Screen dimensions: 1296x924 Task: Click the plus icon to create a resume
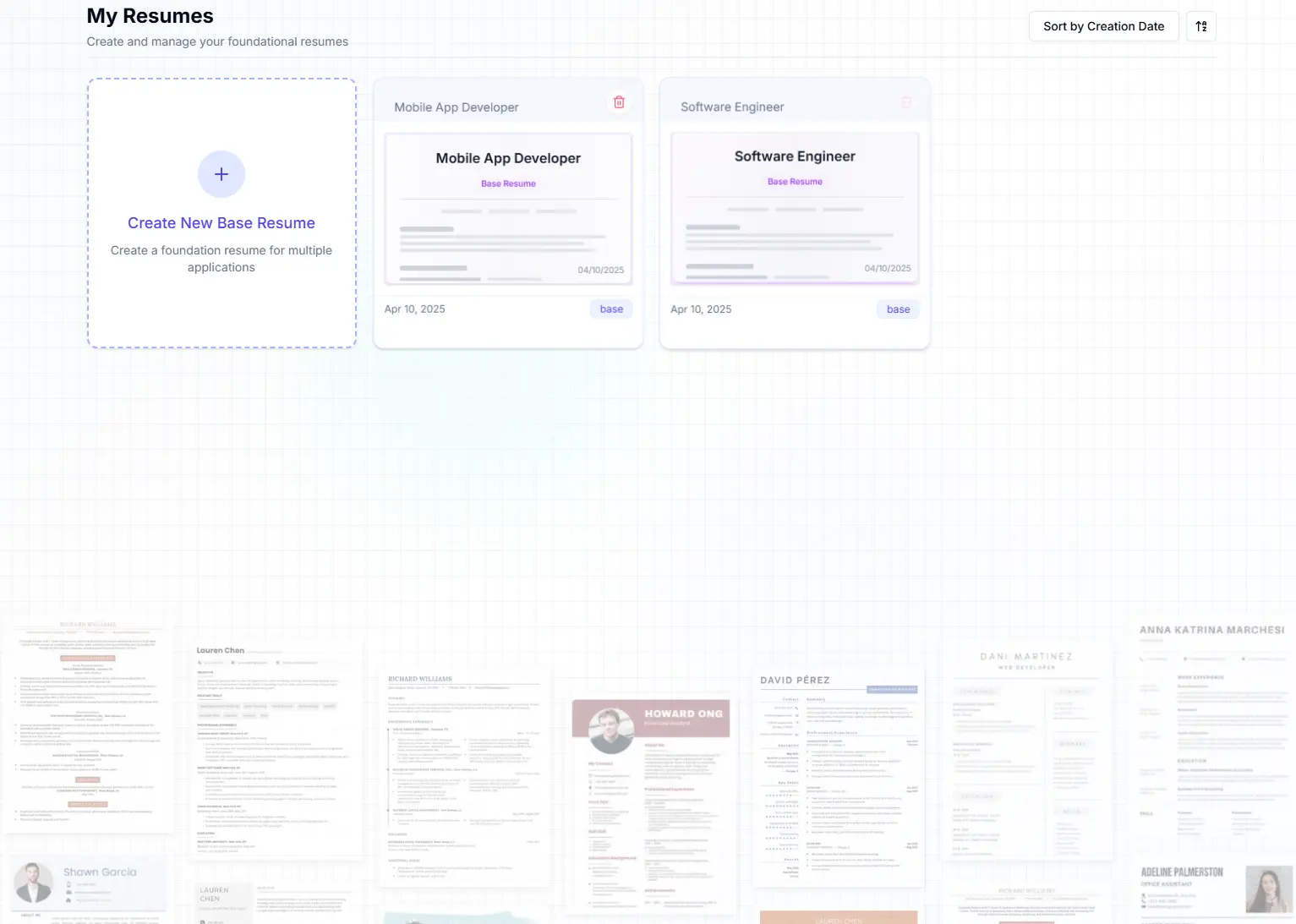point(221,174)
